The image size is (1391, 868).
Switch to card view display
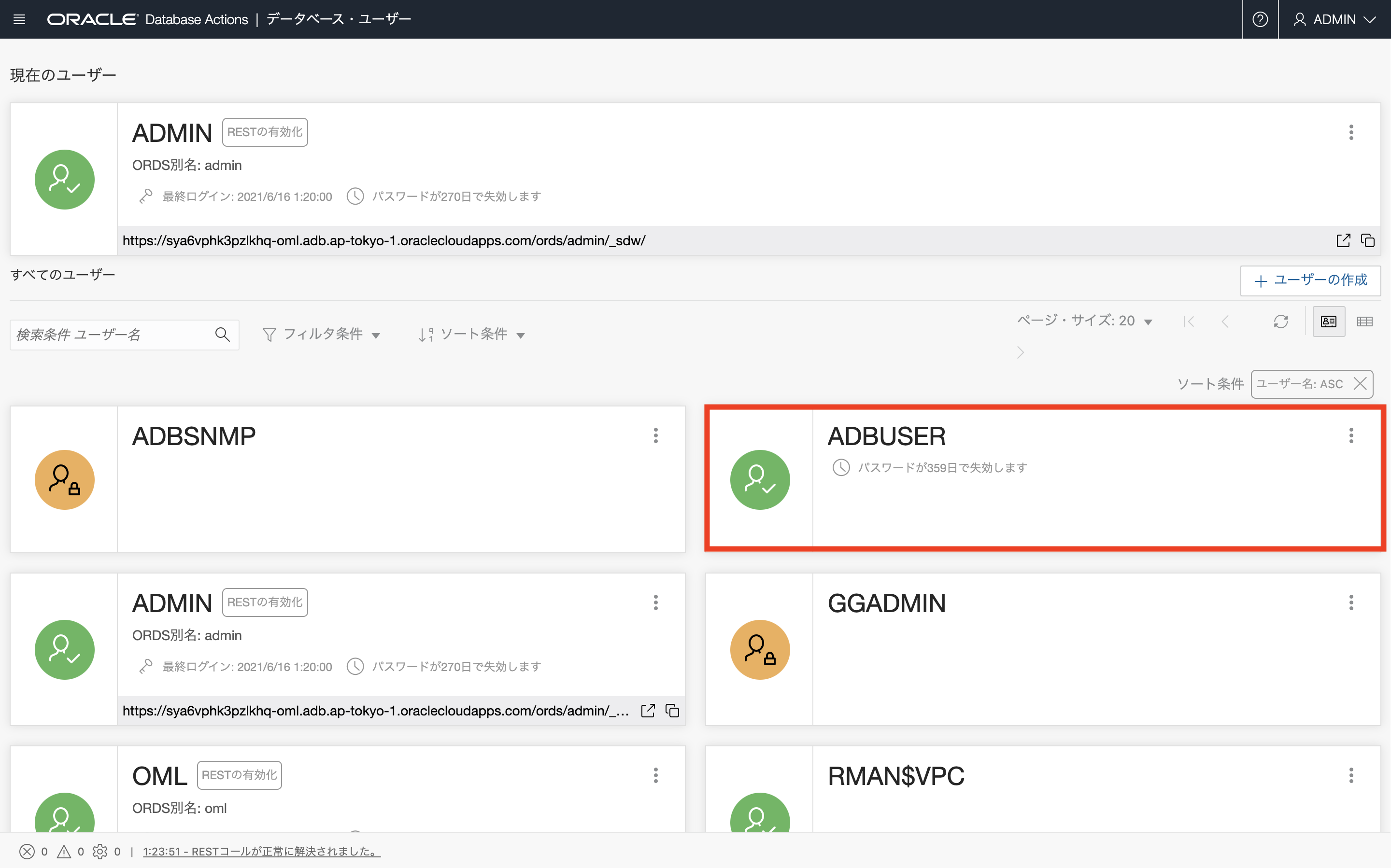pos(1328,322)
